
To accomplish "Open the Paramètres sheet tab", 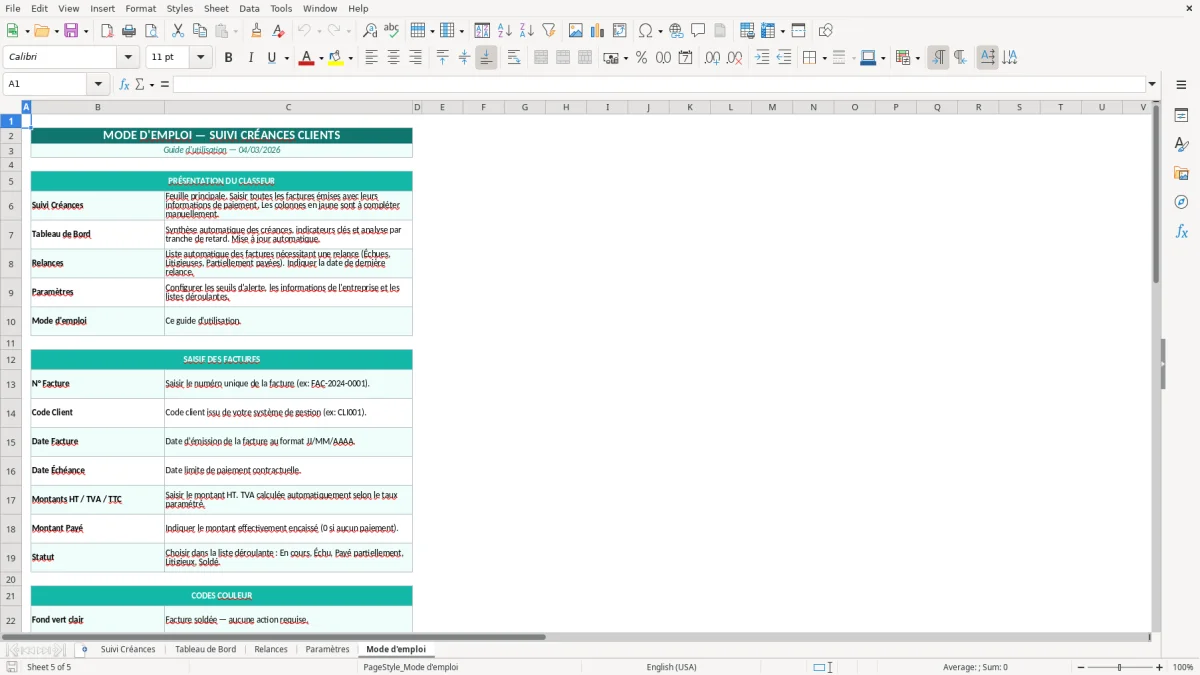I will coord(327,649).
